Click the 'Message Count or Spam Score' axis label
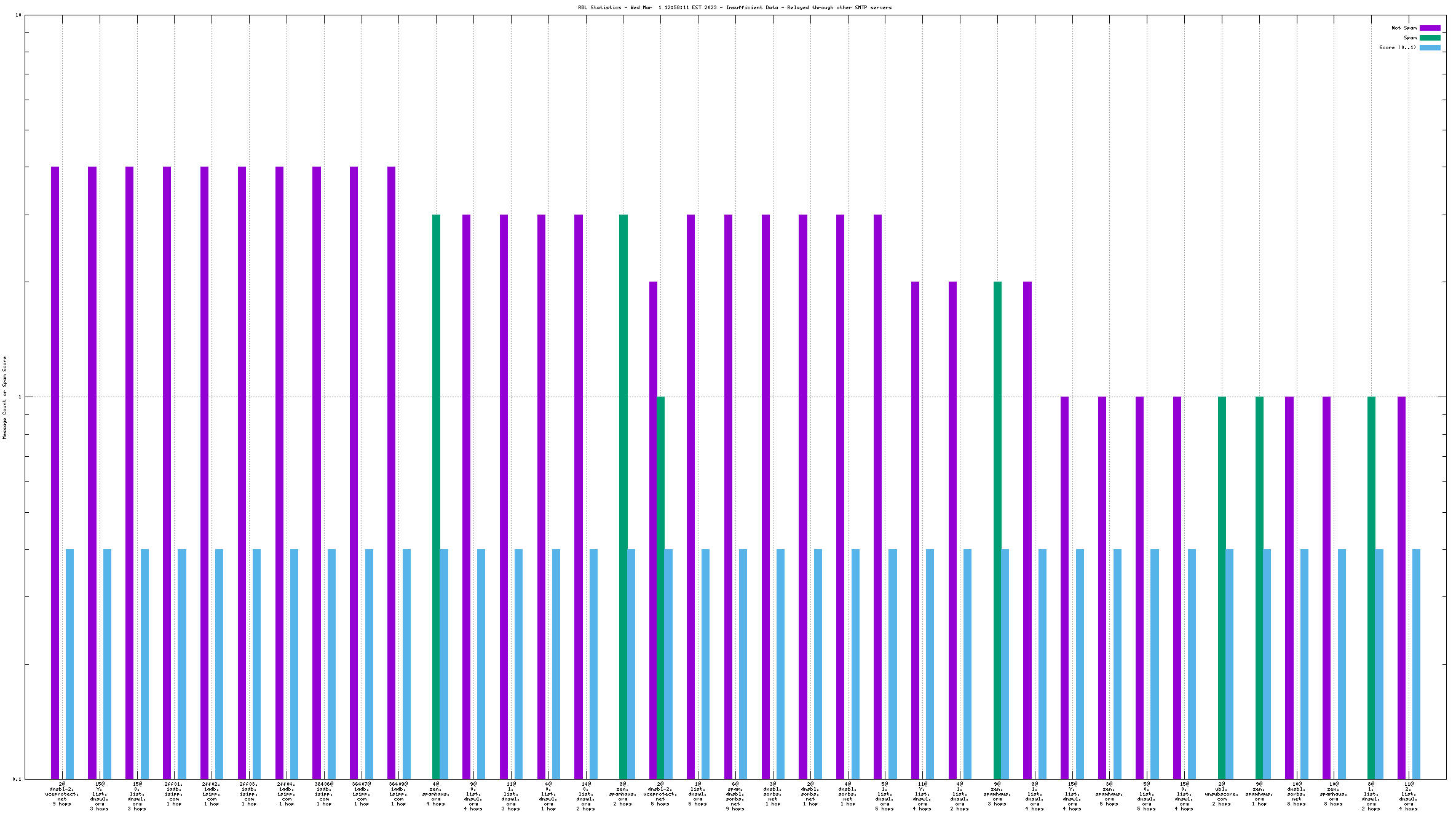This screenshot has height=819, width=1456. click(x=4, y=397)
